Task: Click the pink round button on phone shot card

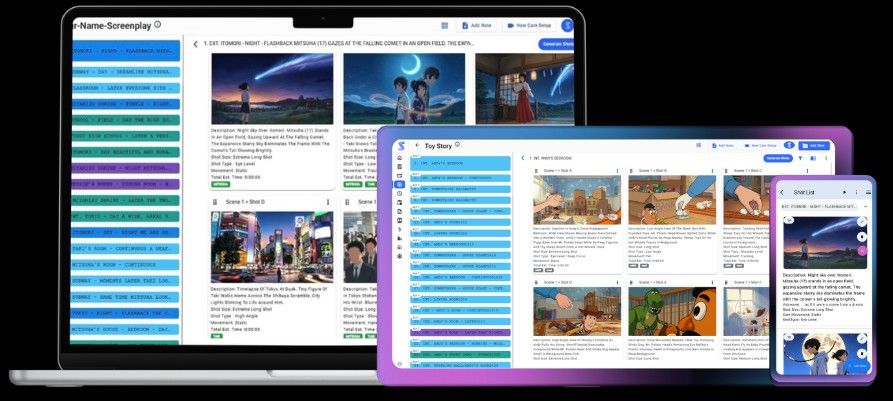Action: click(x=862, y=250)
